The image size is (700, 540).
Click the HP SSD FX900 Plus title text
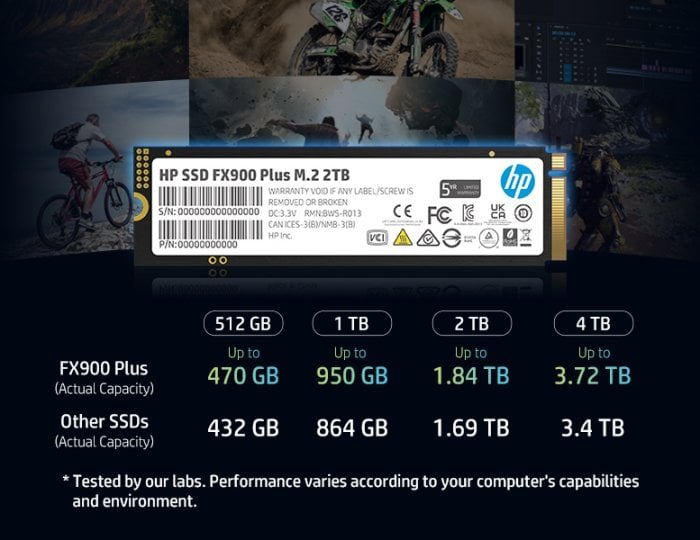point(254,175)
